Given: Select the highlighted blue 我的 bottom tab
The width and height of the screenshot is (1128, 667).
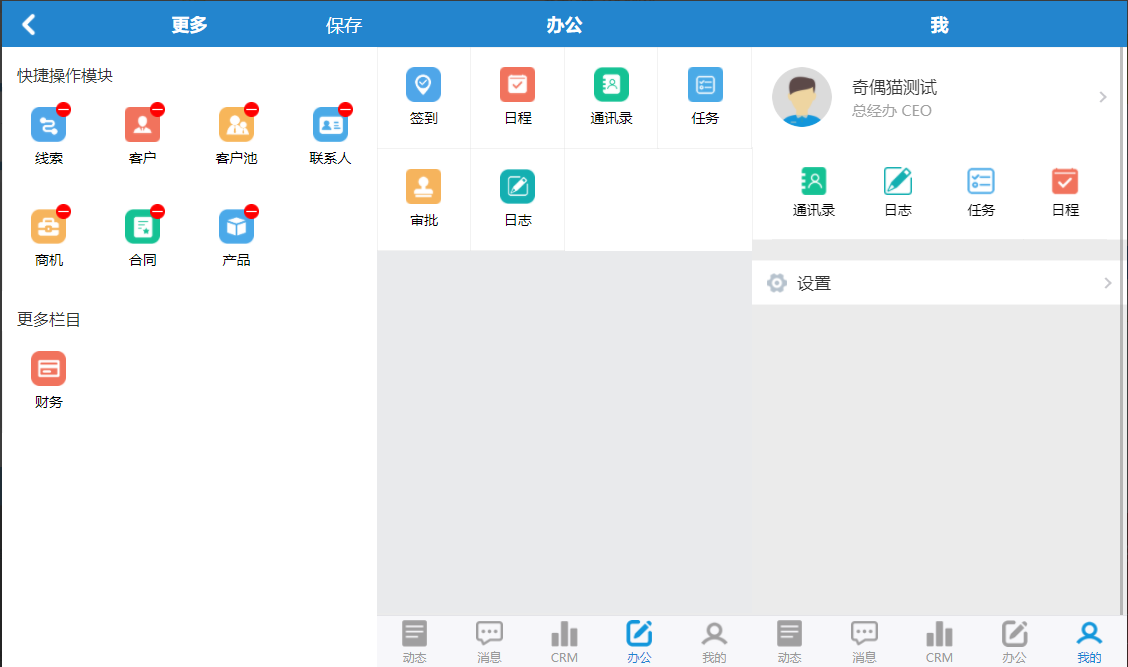Looking at the screenshot, I should (1089, 641).
